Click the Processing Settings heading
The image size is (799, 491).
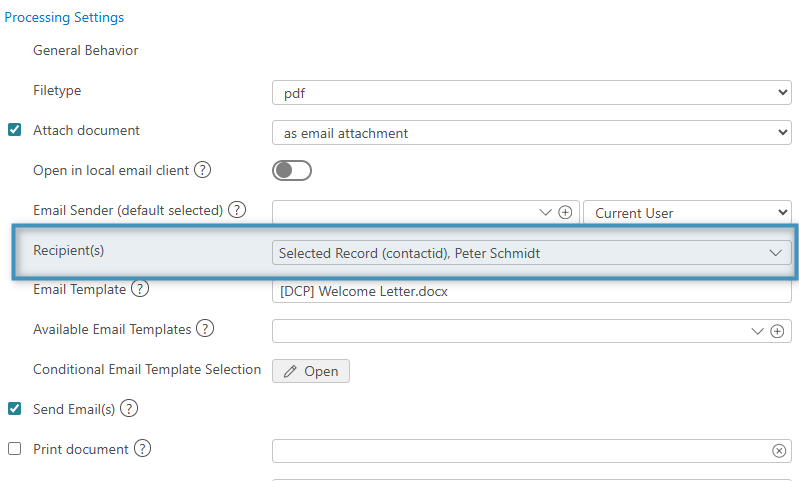point(64,17)
